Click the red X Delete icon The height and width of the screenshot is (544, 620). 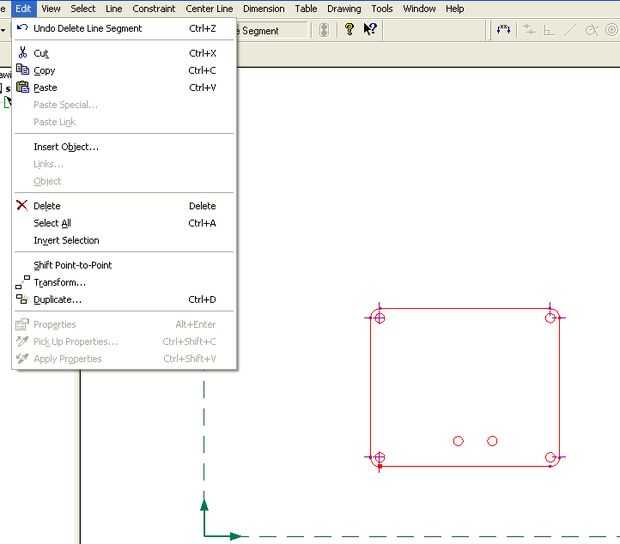pos(22,205)
